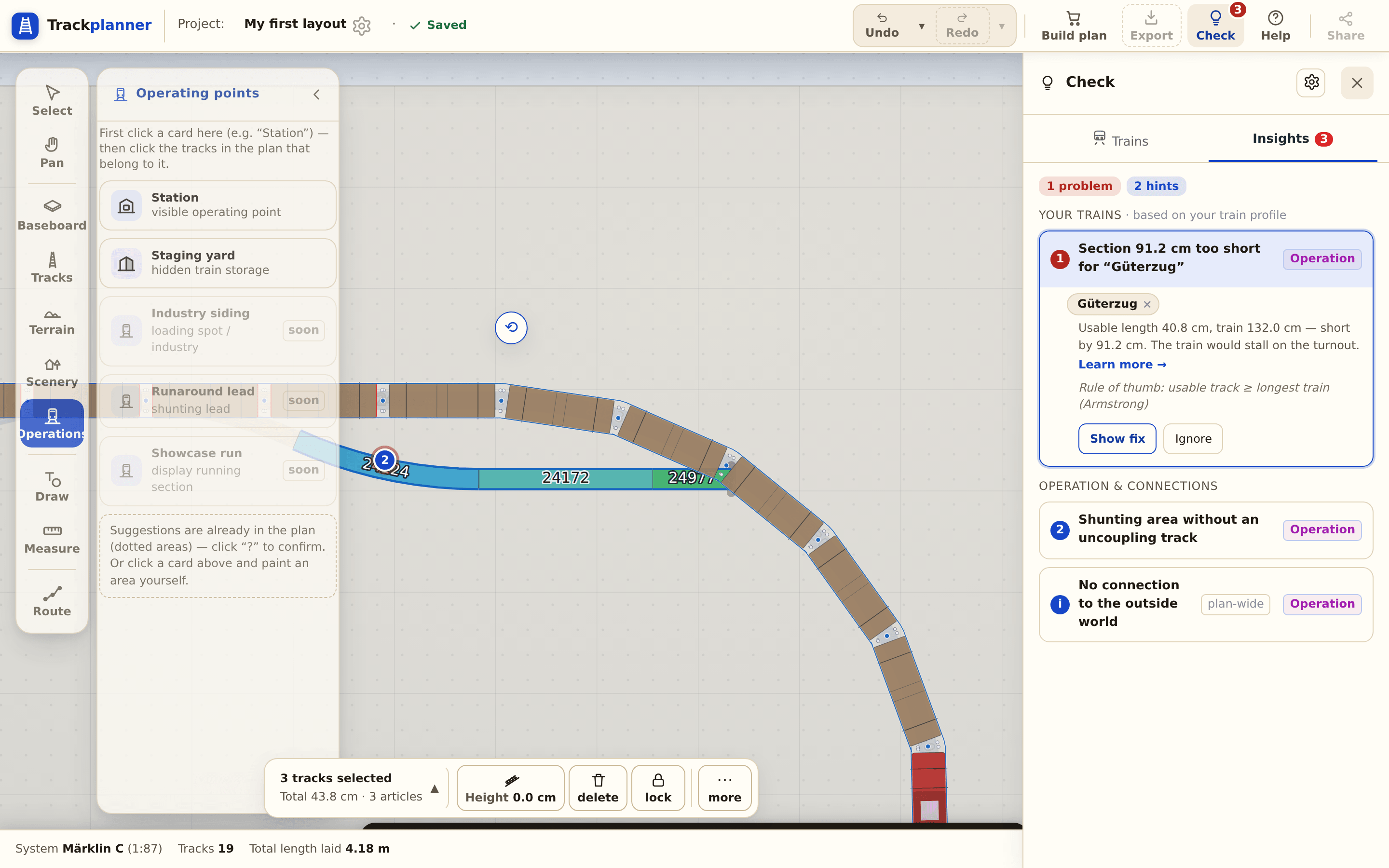The image size is (1389, 868).
Task: Click the Operations sidebar tool
Action: [52, 424]
